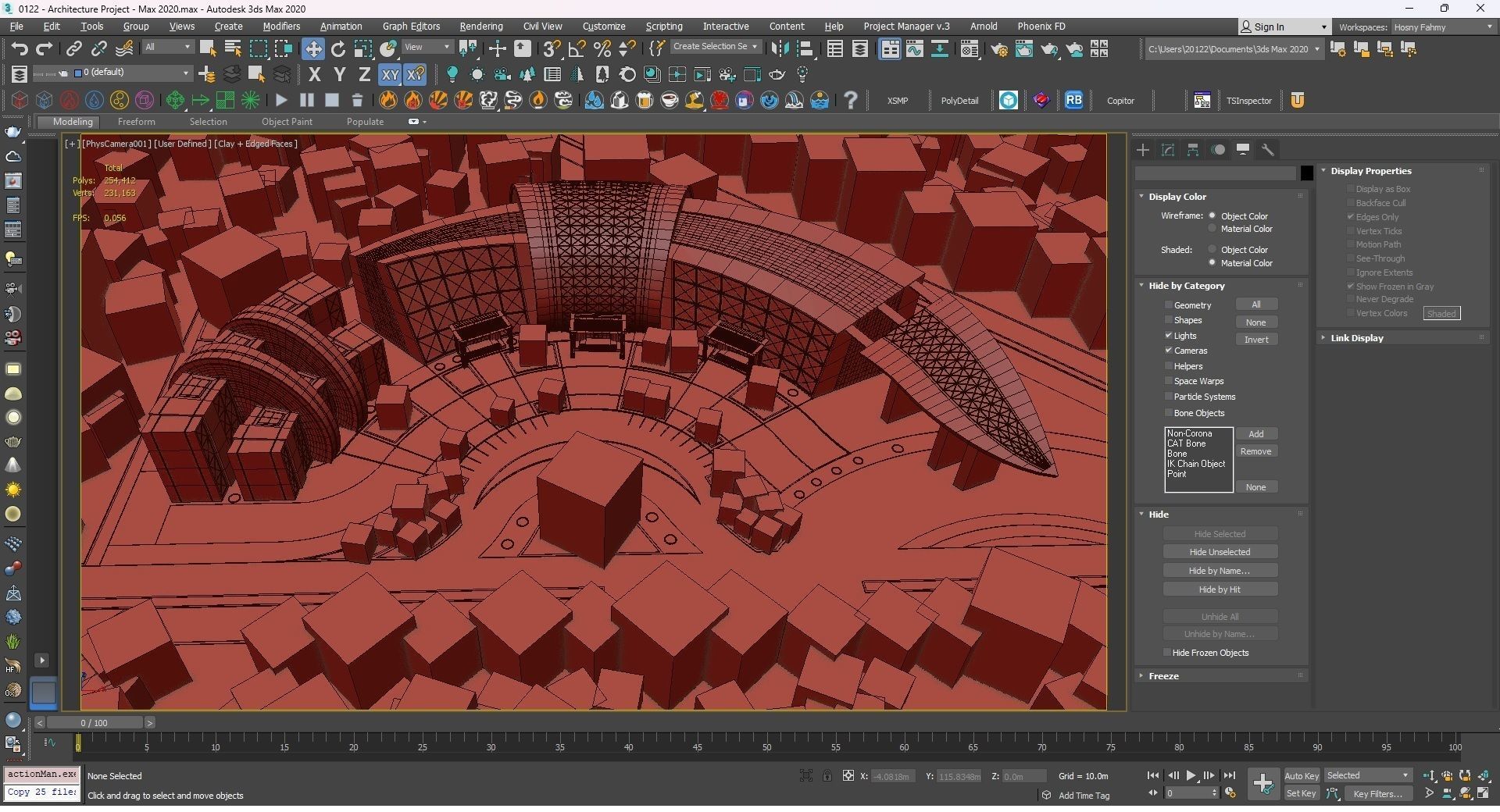Screen dimensions: 1500x812
Task: Check the Geometry hide category
Action: (1169, 305)
